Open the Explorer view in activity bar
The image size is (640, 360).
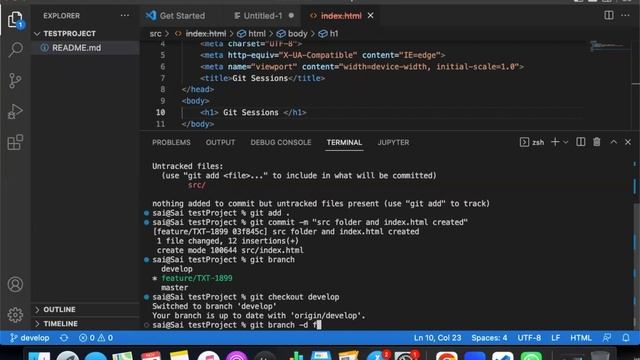click(x=15, y=19)
